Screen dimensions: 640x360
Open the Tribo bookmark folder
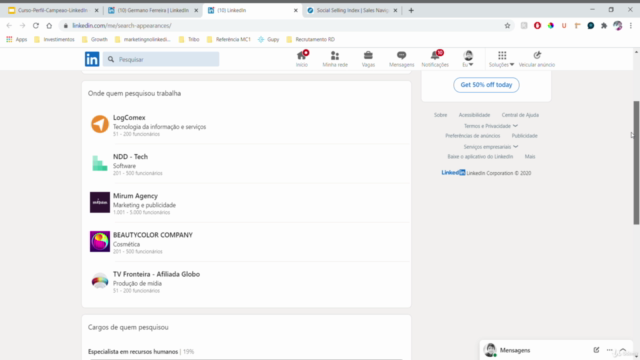pyautogui.click(x=189, y=40)
